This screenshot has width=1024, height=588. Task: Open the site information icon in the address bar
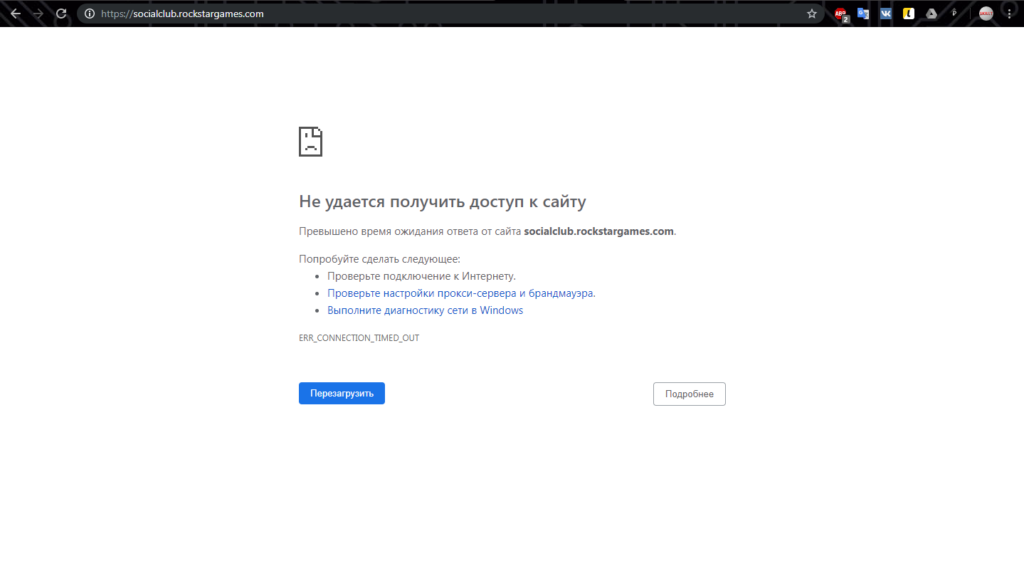click(89, 13)
